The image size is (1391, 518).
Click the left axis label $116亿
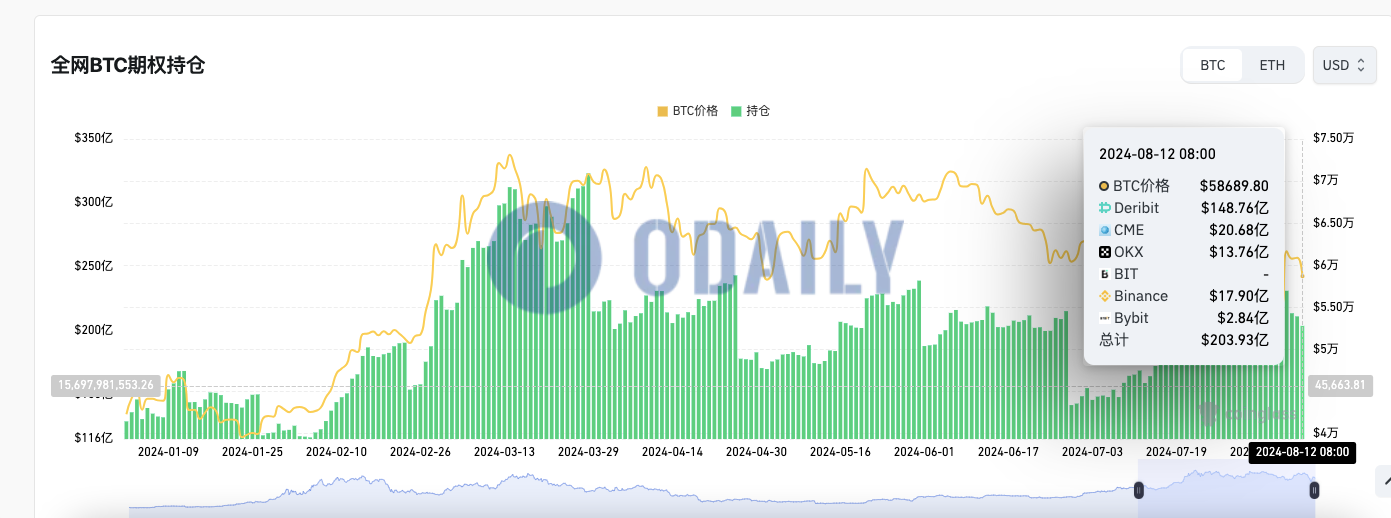93,438
